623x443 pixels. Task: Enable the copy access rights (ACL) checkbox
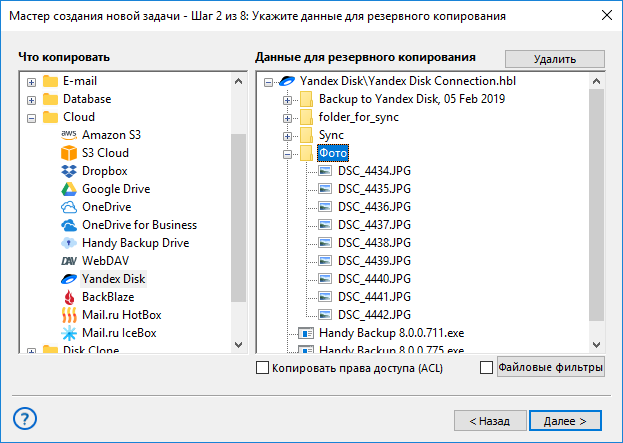click(263, 369)
